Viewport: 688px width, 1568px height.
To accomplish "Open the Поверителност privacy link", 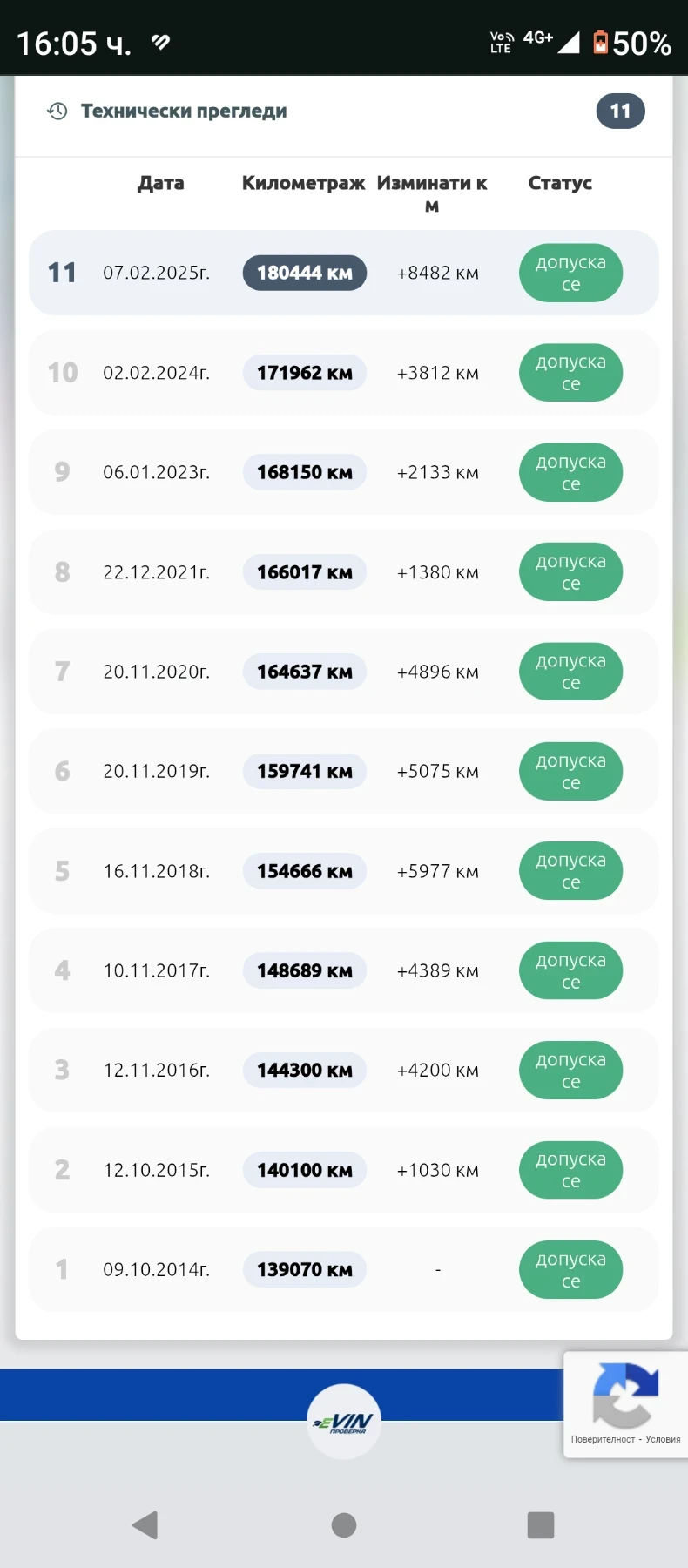I will click(x=603, y=1439).
